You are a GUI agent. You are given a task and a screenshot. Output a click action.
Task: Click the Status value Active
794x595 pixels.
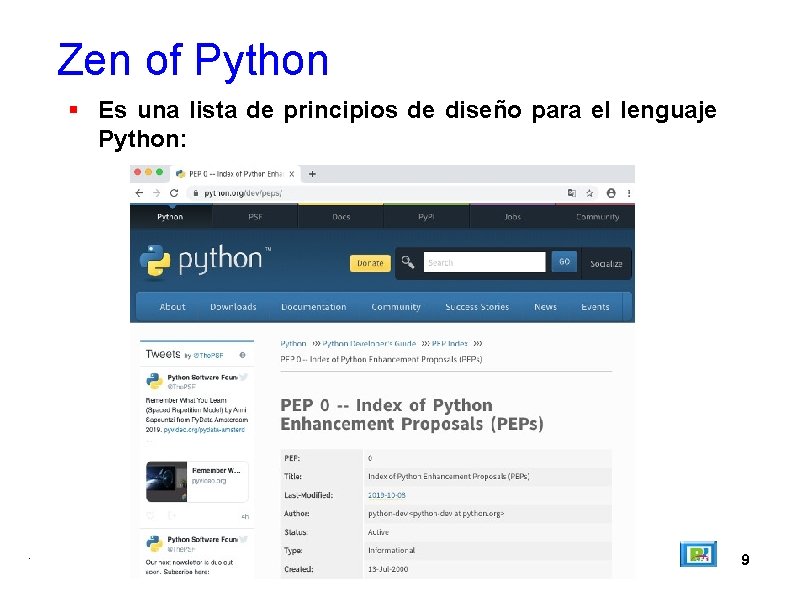point(378,532)
